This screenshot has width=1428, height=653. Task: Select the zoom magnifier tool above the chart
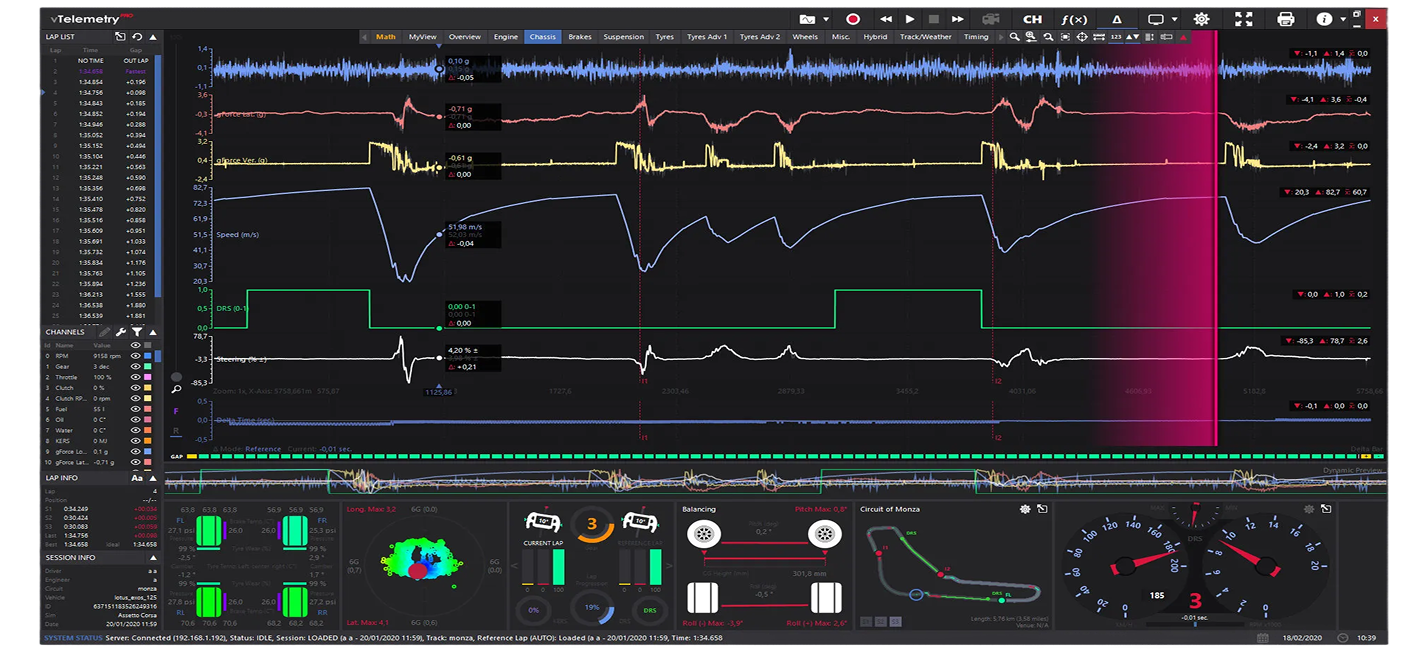[x=1015, y=36]
